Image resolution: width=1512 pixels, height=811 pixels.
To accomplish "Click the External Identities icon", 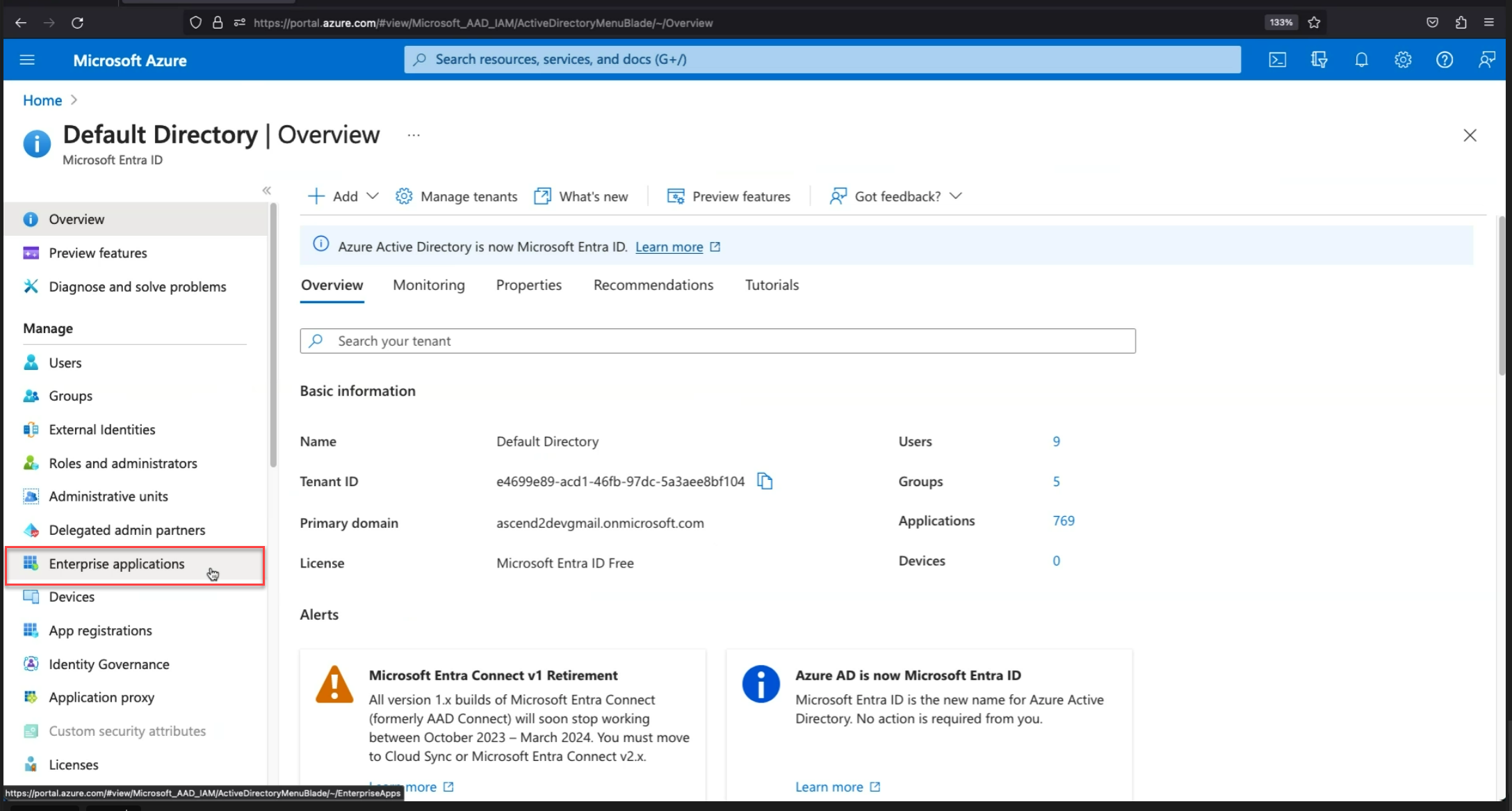I will click(31, 430).
